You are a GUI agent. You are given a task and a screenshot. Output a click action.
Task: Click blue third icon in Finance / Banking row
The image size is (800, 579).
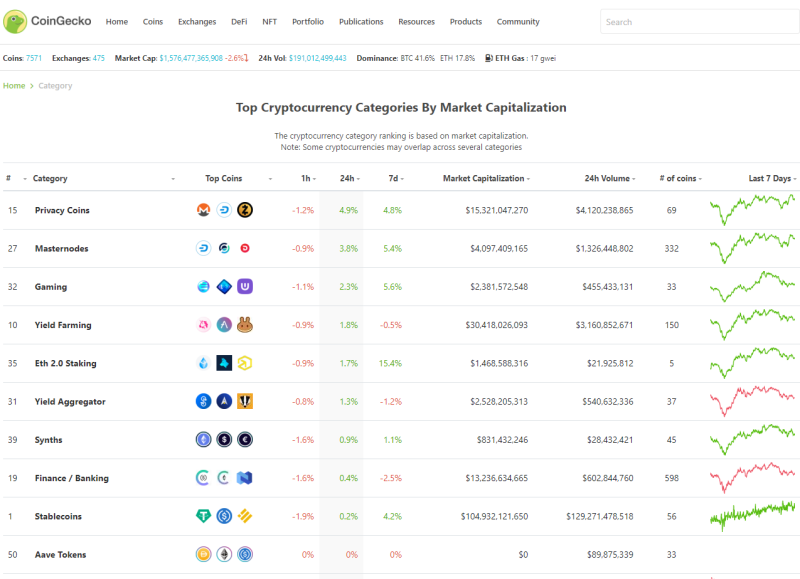click(x=245, y=478)
